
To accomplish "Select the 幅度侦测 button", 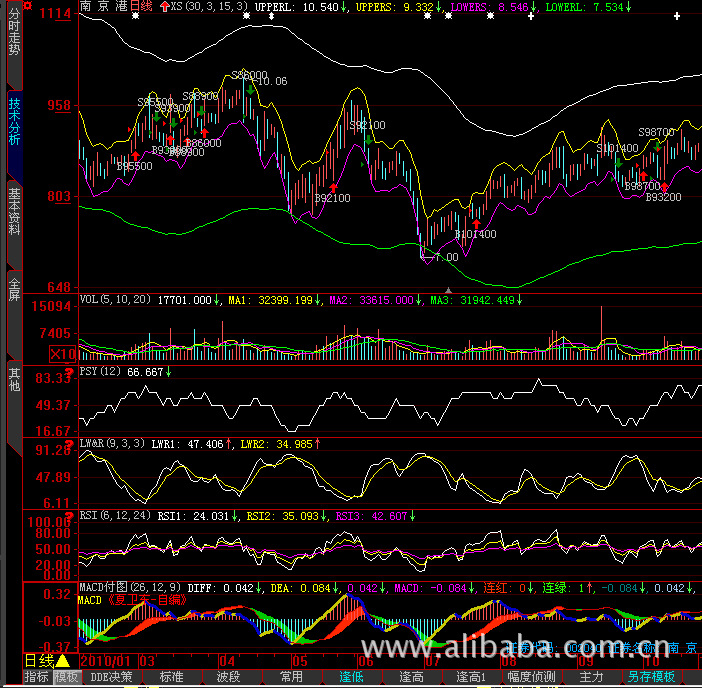I will point(531,677).
